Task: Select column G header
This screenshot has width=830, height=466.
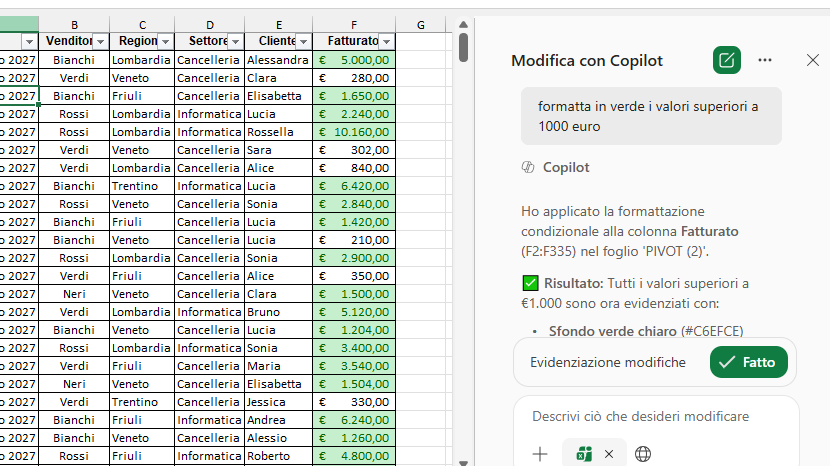Action: [421, 24]
